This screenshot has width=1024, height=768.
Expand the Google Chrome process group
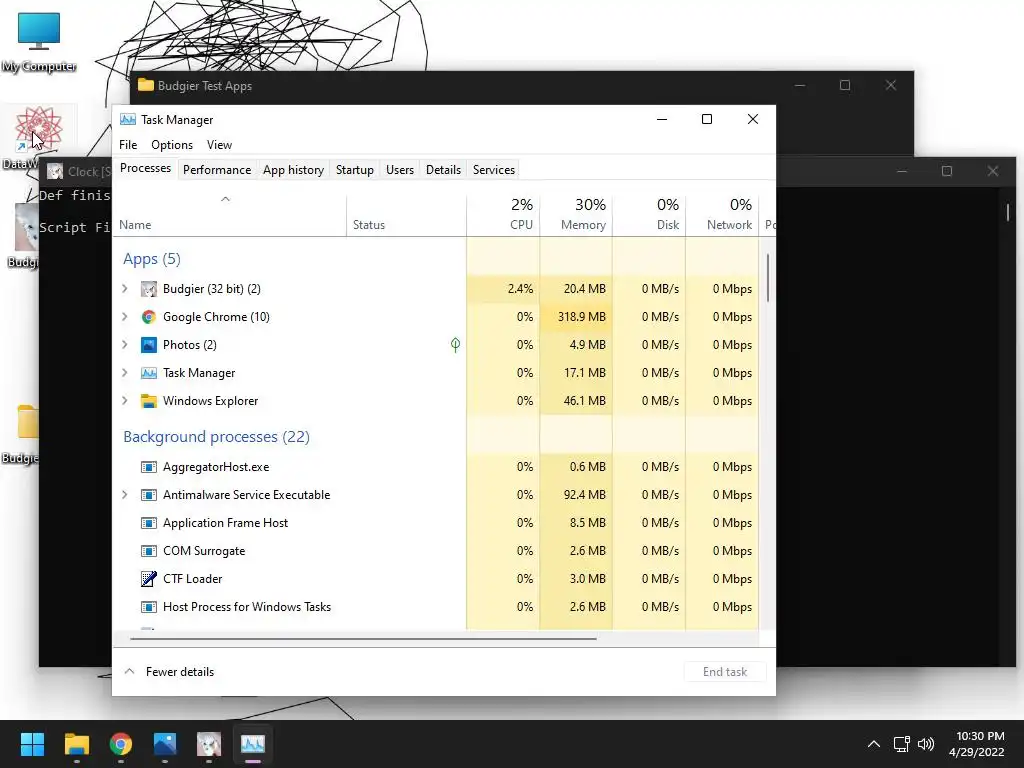pos(125,317)
